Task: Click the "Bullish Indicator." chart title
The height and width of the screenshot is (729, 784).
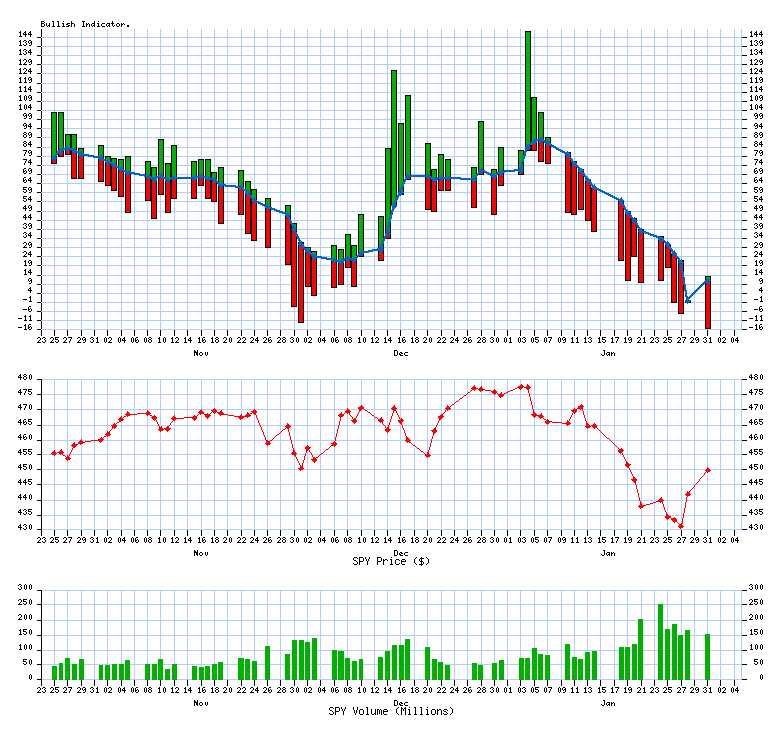Action: 85,23
